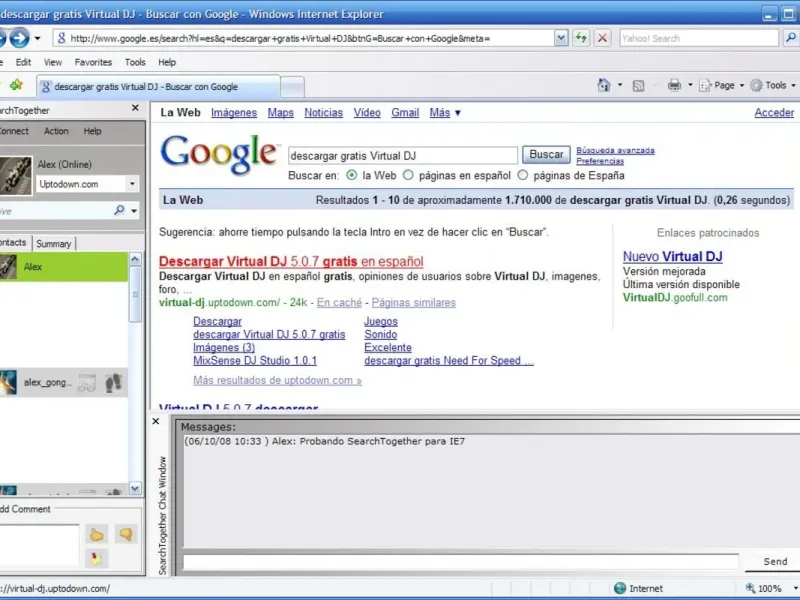Click the Add Comment text box
The width and height of the screenshot is (800, 600).
(x=39, y=545)
